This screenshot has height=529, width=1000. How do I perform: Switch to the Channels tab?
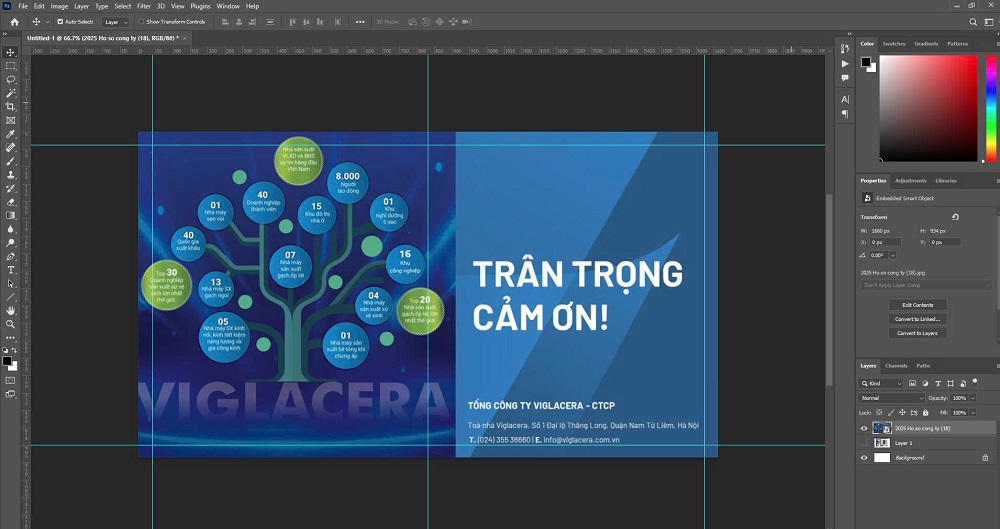[895, 366]
